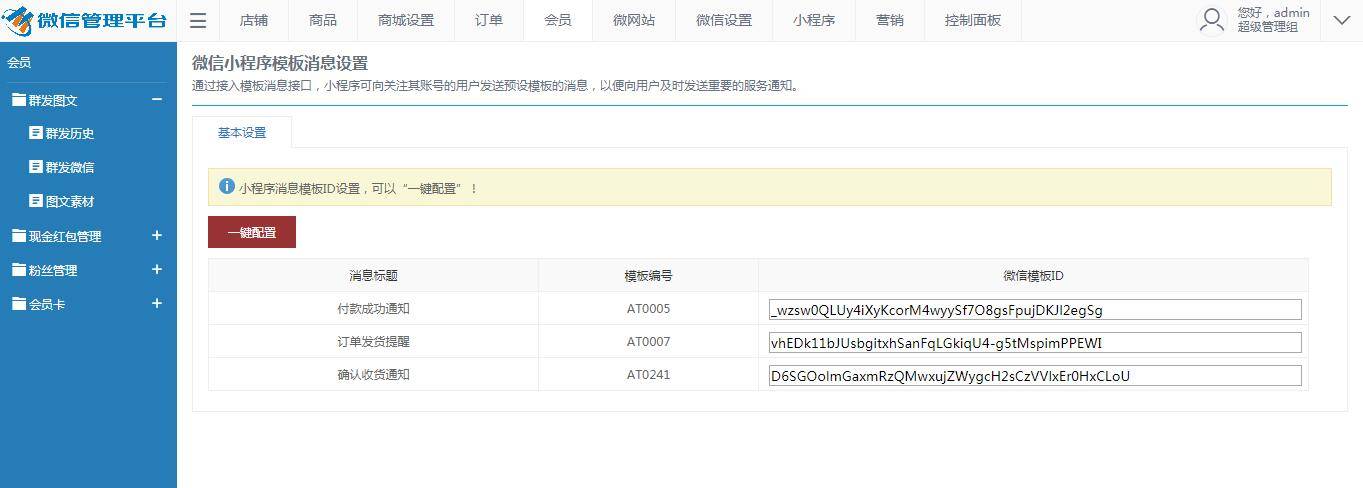Open the 微网站 top menu
Image resolution: width=1363 pixels, height=488 pixels.
(x=634, y=20)
